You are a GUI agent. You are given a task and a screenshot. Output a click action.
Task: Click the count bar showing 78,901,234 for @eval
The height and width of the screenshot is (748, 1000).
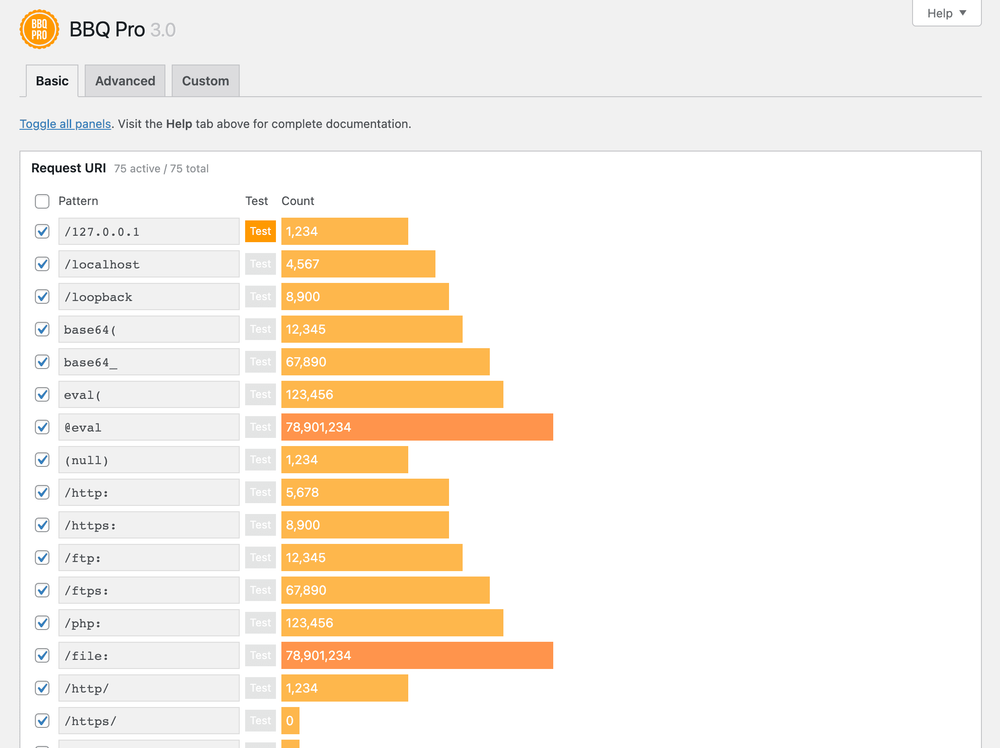[x=417, y=427]
